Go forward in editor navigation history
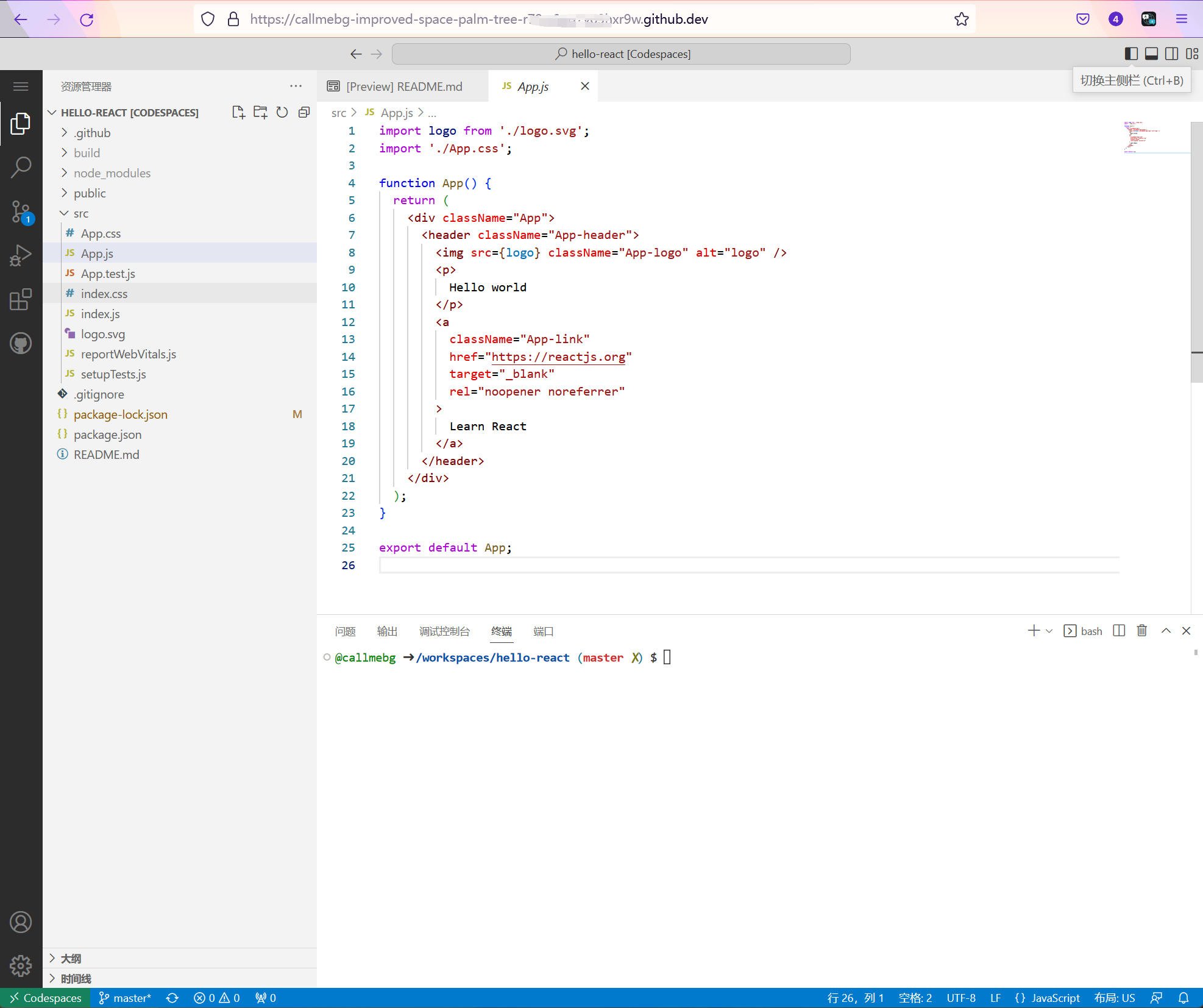The height and width of the screenshot is (1008, 1203). (x=377, y=54)
